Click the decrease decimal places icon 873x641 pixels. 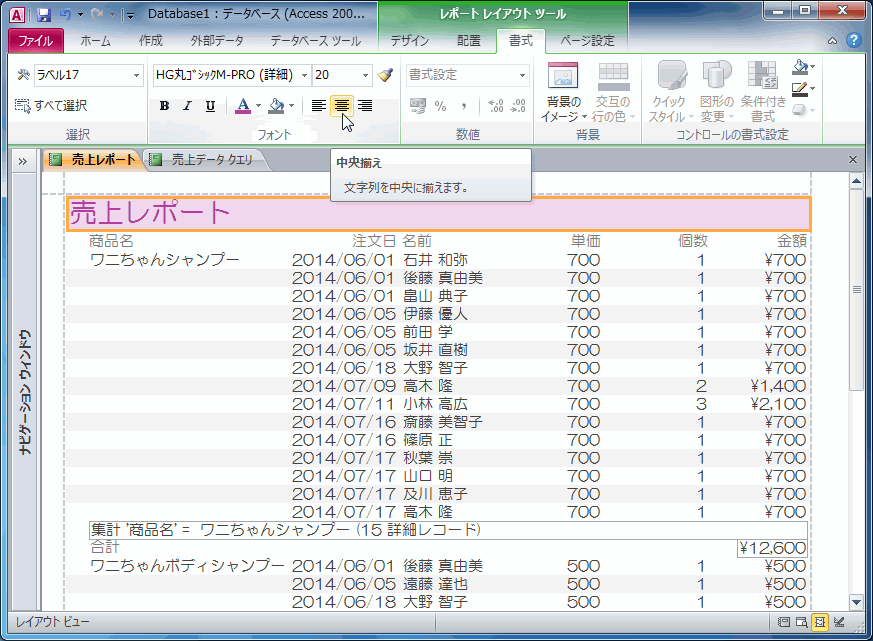tap(518, 106)
